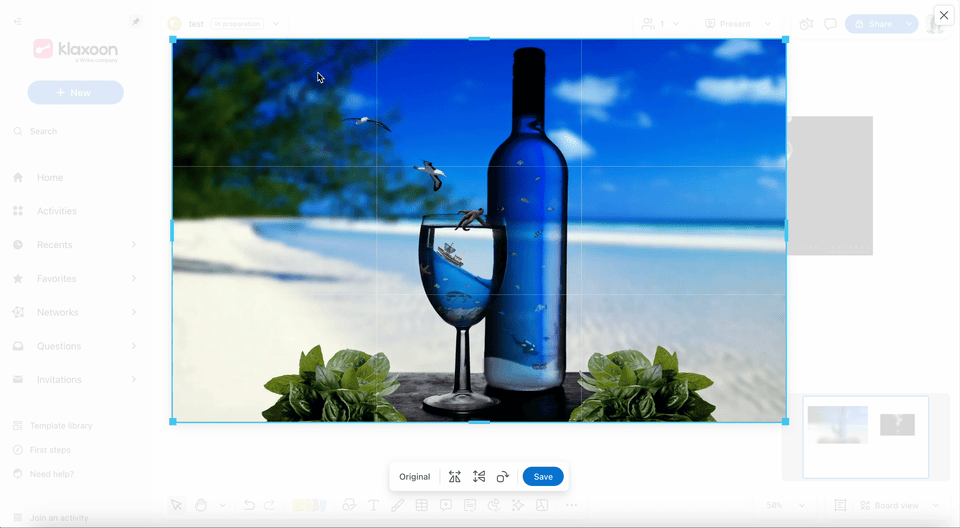Select the bottom-right crop corner handle

[786, 421]
